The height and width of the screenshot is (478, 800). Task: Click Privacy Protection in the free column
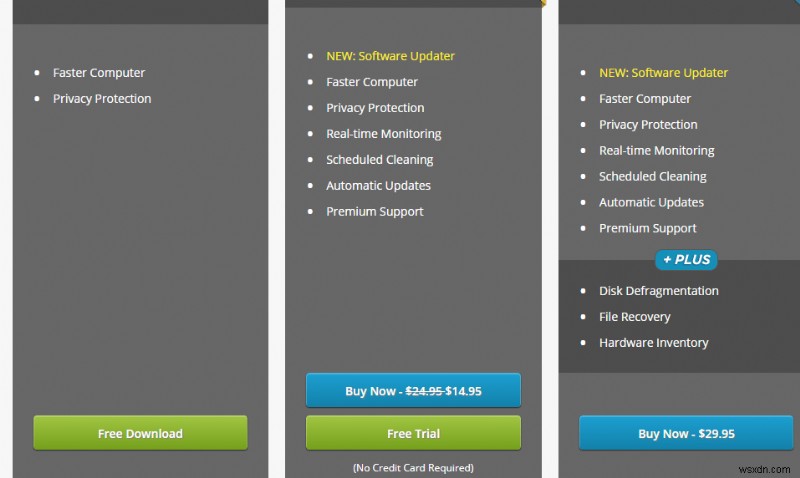[102, 99]
